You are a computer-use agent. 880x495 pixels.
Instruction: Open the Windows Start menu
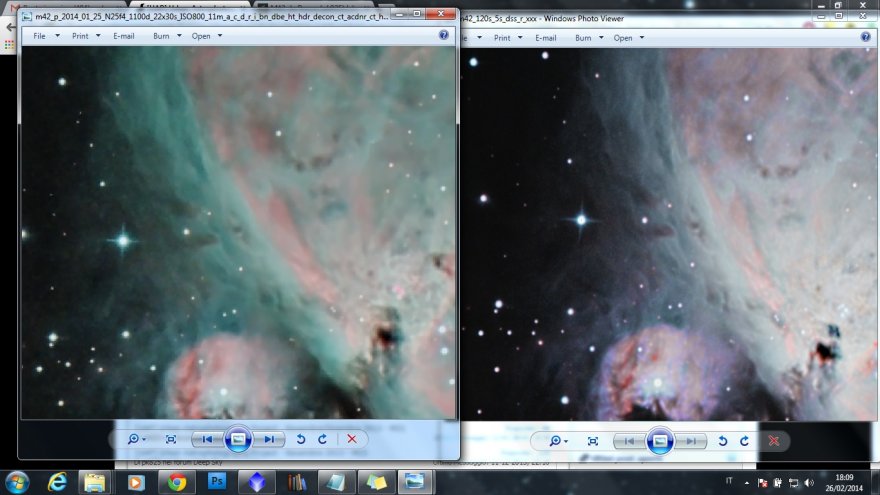17,482
